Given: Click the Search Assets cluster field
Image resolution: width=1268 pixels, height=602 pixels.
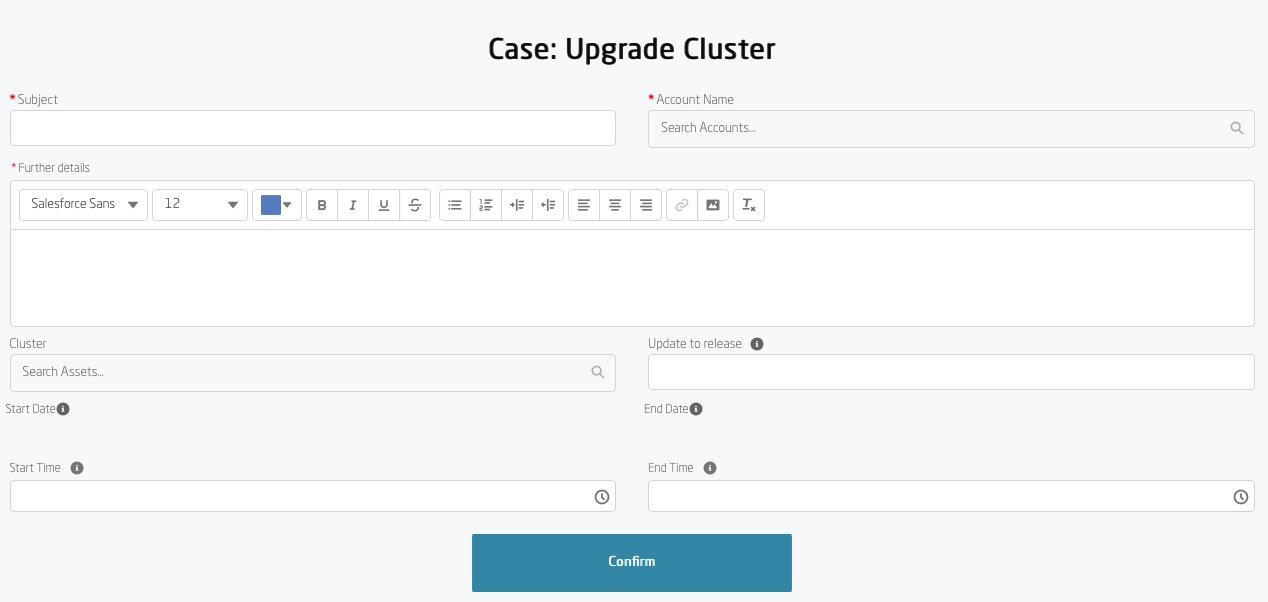Looking at the screenshot, I should tap(302, 372).
